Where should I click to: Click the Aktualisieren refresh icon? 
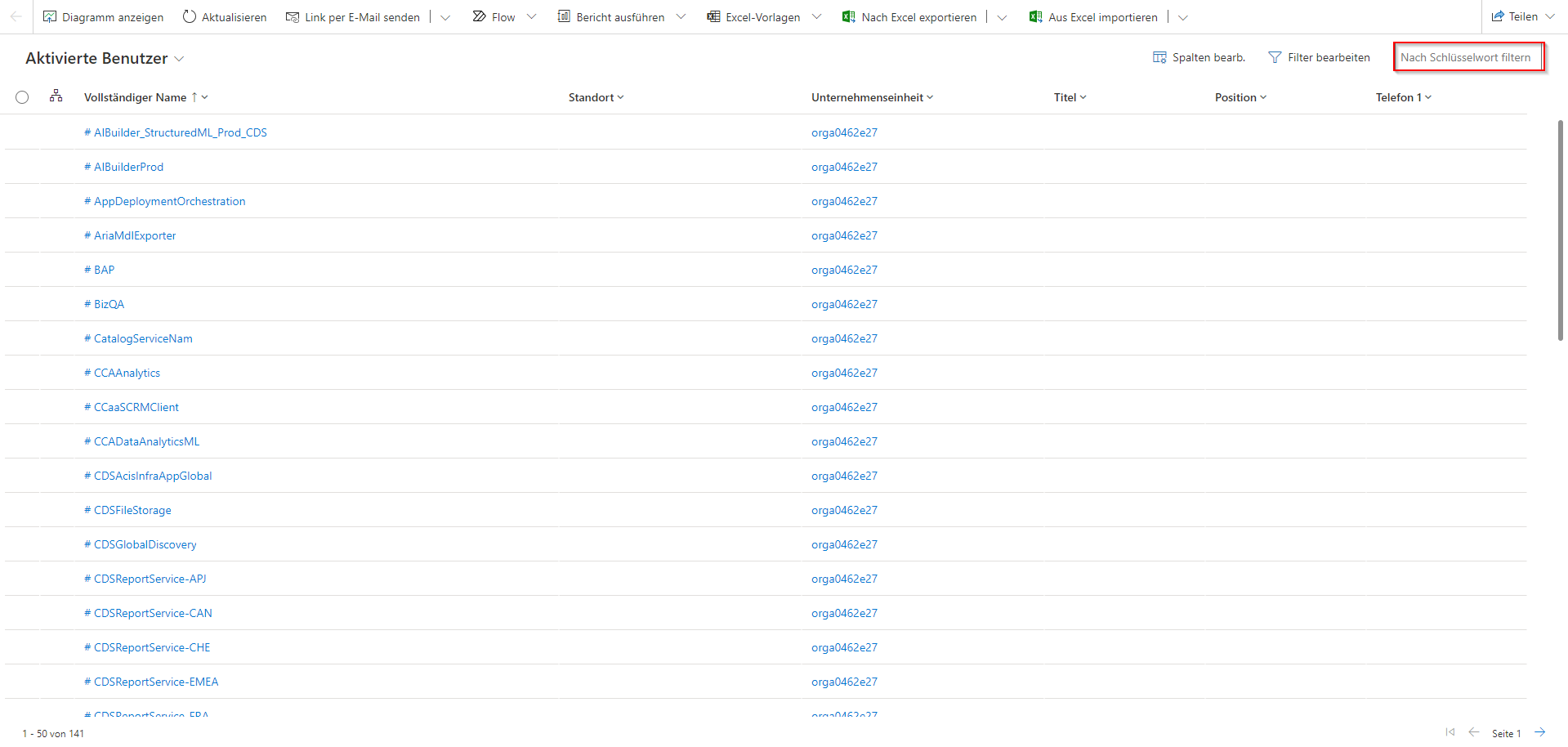(x=190, y=16)
